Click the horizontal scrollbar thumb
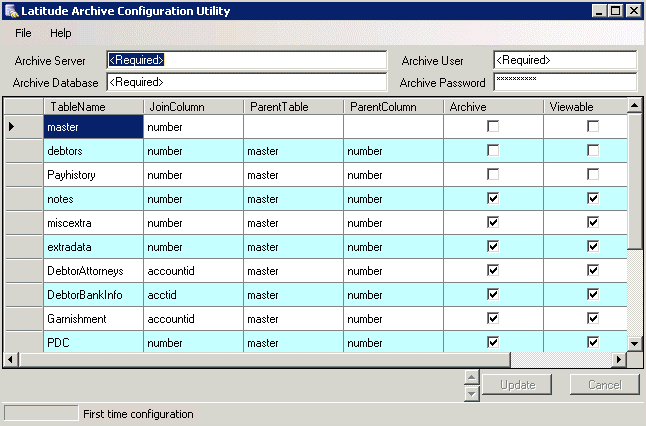Viewport: 646px width, 426px height. point(264,359)
